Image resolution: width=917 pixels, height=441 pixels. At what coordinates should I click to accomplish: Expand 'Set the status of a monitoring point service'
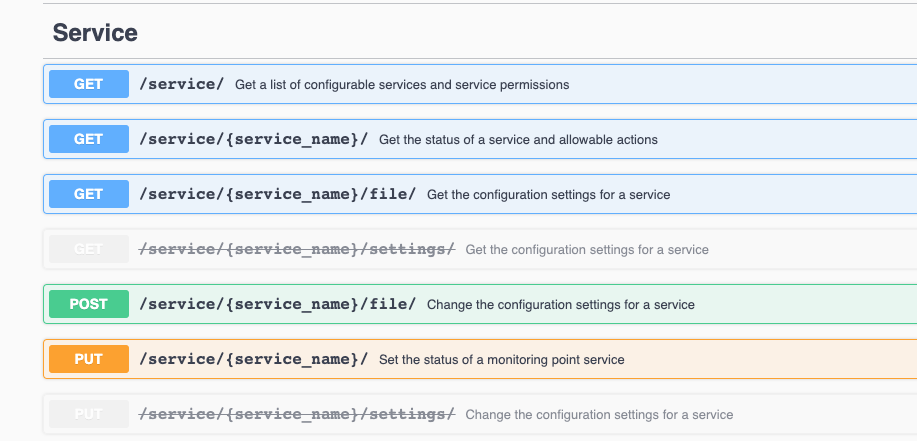(501, 360)
